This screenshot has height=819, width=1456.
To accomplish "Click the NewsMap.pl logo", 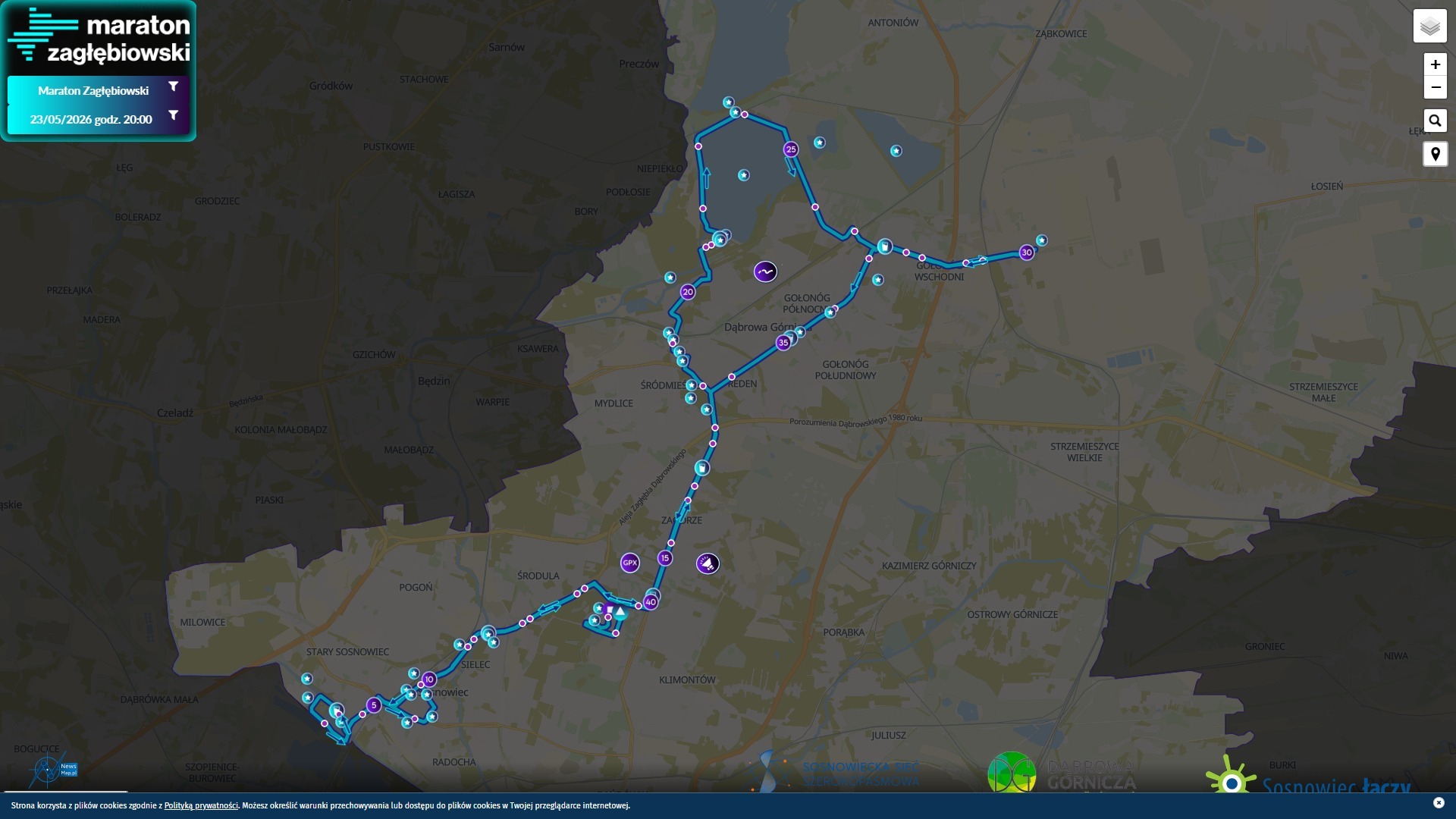I will [53, 770].
